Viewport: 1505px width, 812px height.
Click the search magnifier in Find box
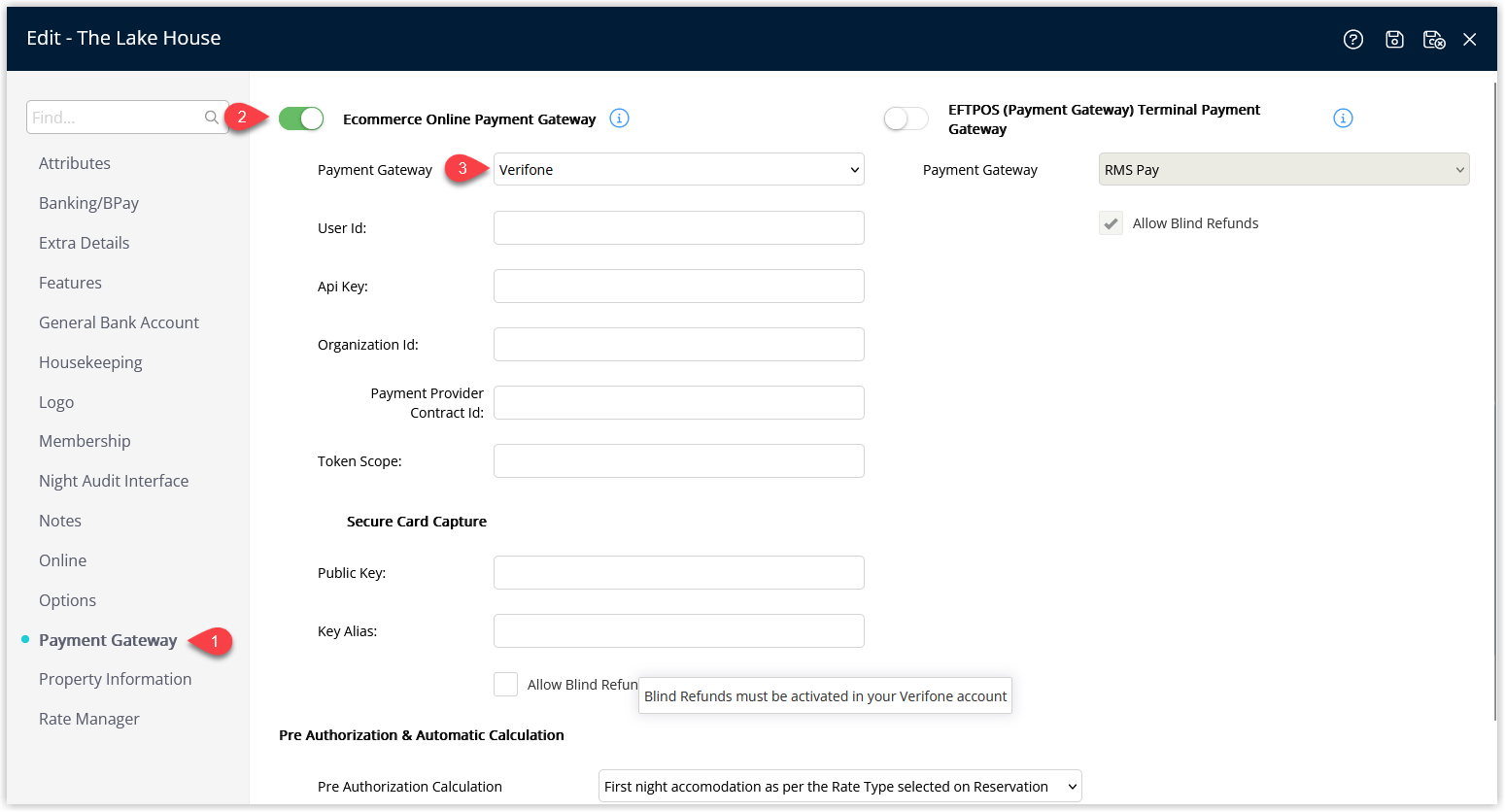tap(212, 118)
